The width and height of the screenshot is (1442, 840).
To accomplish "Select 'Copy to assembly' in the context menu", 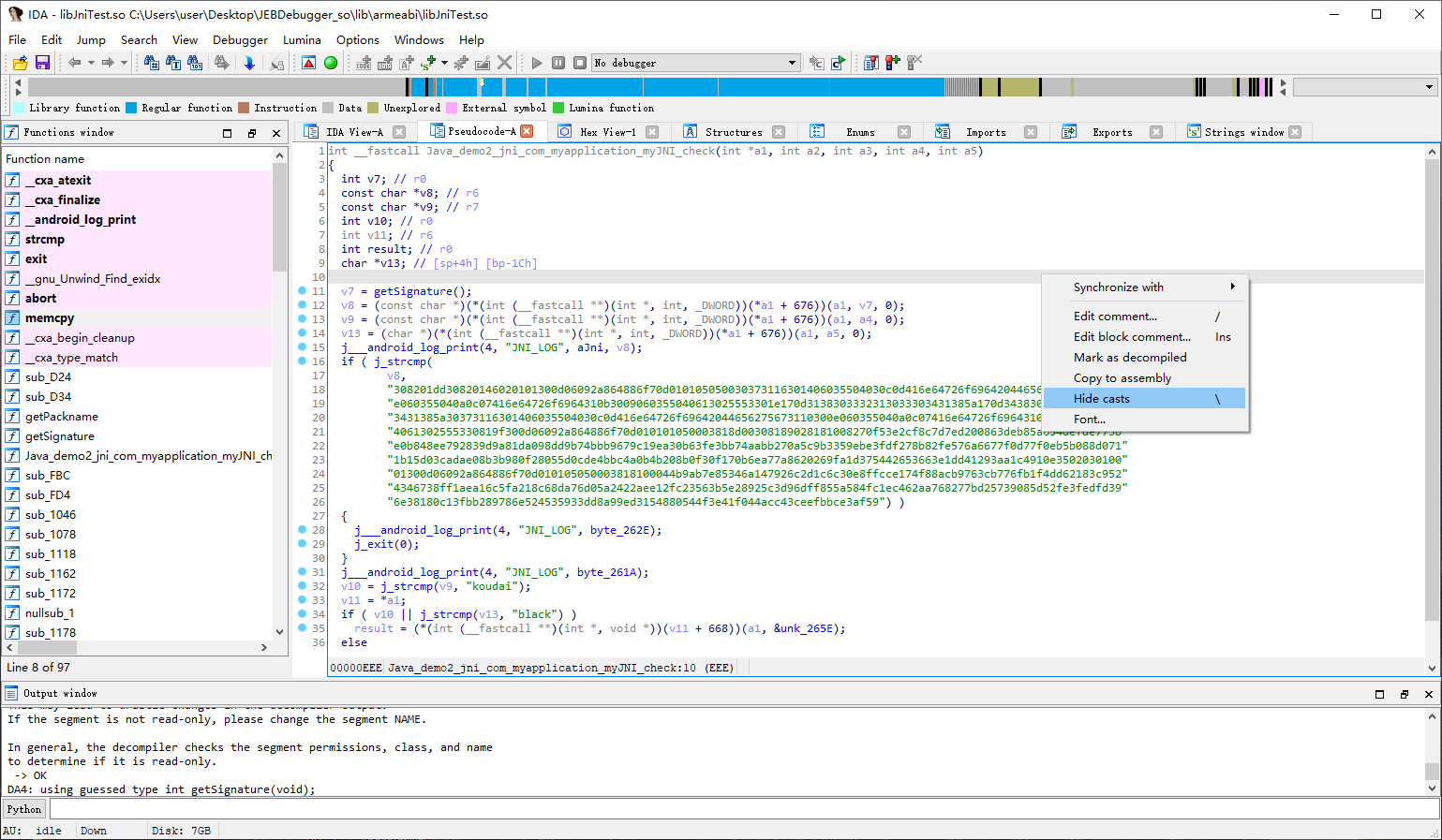I will pyautogui.click(x=1144, y=377).
